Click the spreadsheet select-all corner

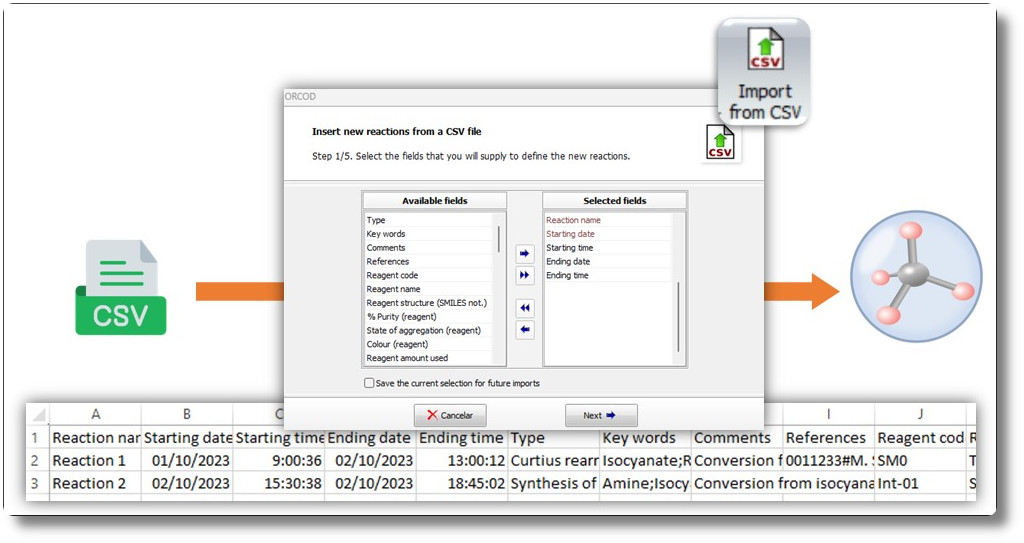click(x=38, y=414)
